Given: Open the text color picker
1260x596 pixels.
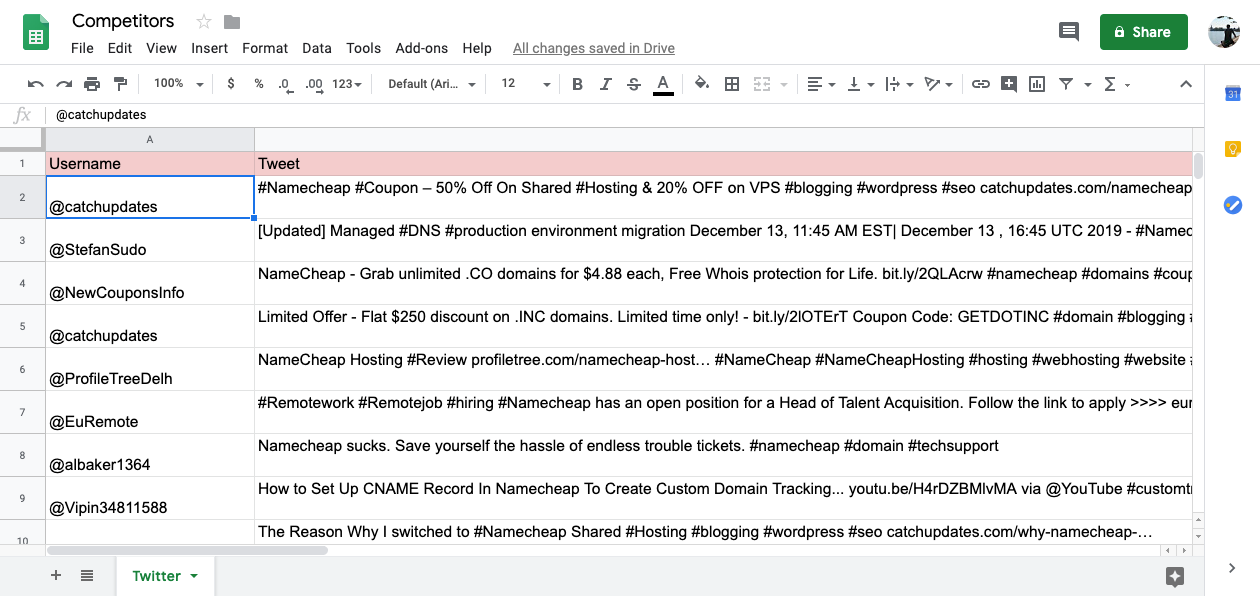Looking at the screenshot, I should click(x=662, y=84).
